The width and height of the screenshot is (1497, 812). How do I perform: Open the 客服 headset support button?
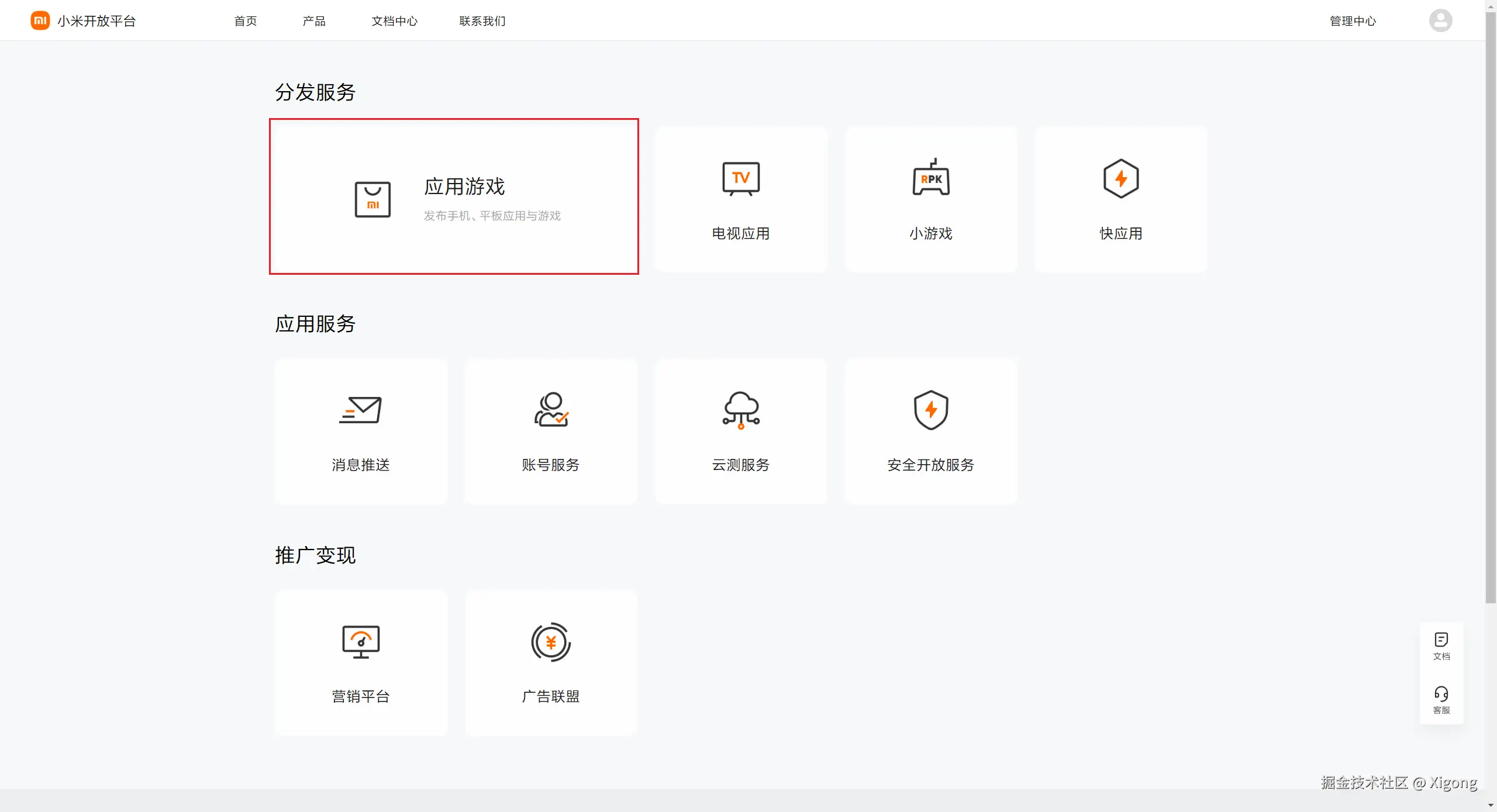1441,700
